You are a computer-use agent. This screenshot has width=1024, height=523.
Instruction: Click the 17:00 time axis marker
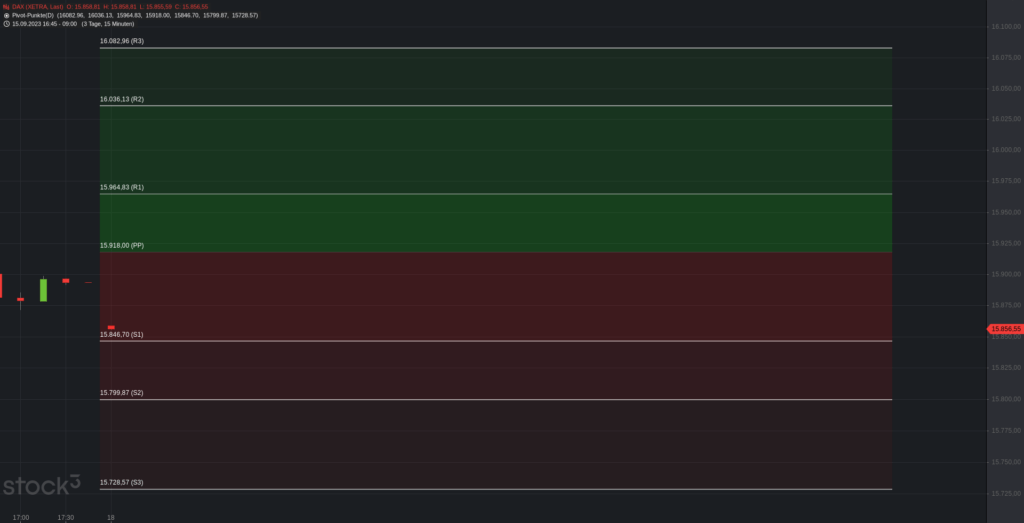tap(20, 518)
